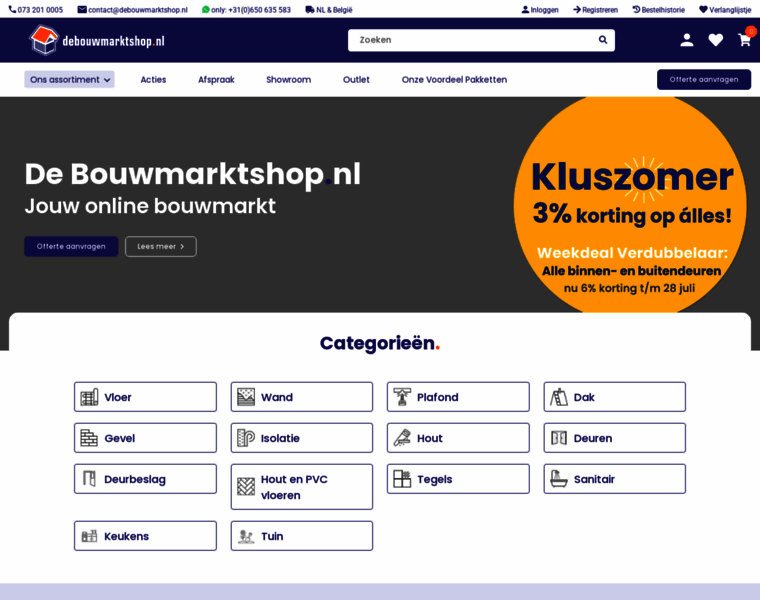Click the Tuin category icon

pyautogui.click(x=246, y=536)
